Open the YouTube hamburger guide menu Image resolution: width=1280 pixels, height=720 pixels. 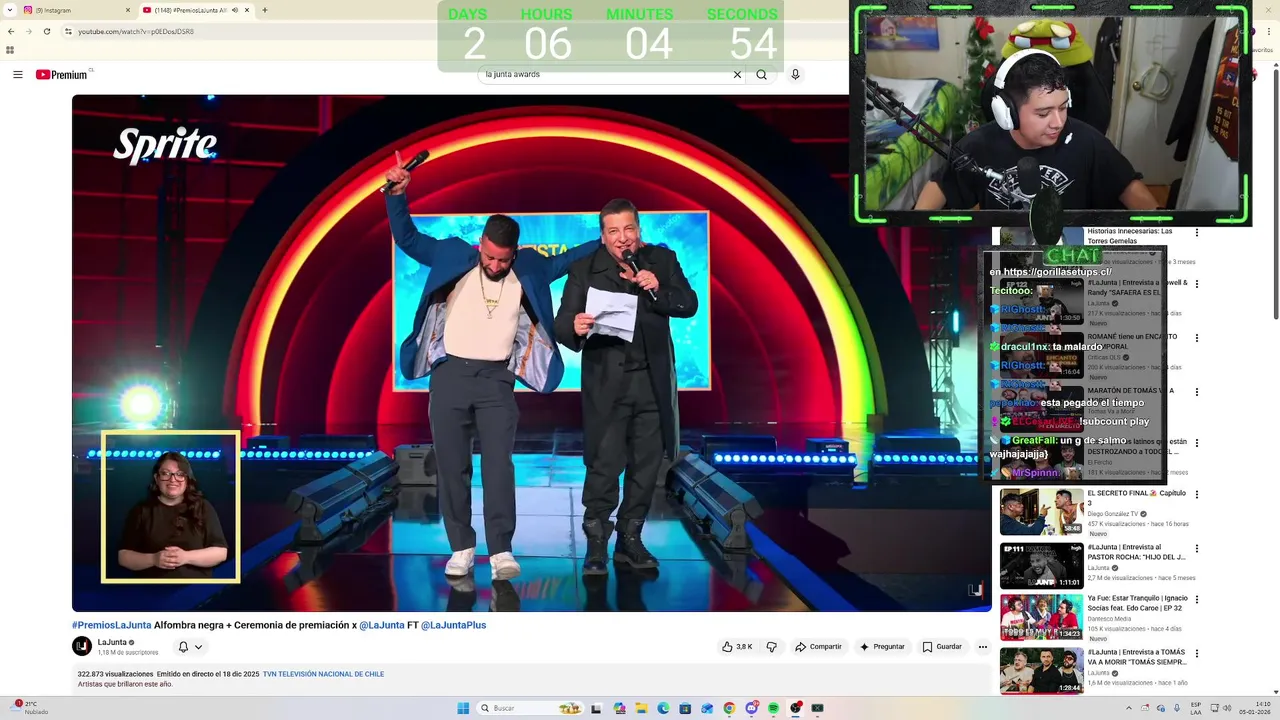pos(17,75)
